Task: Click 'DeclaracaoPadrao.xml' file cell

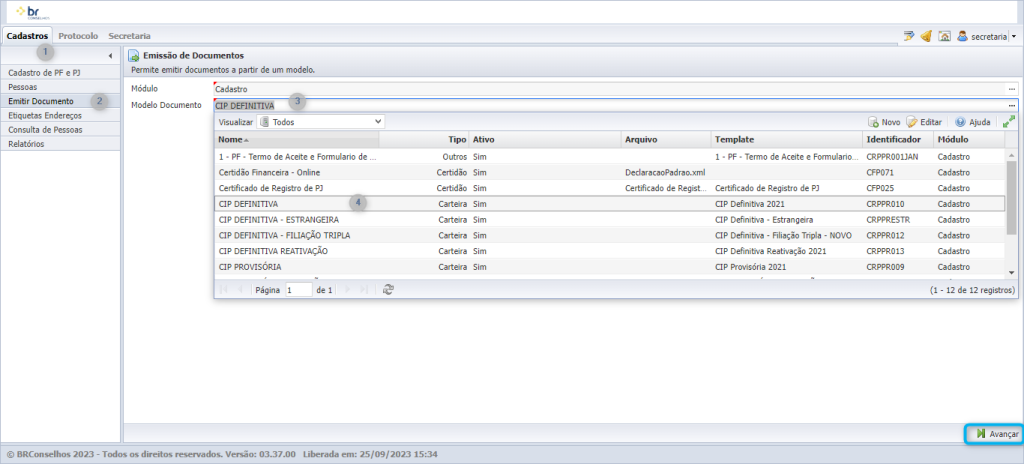Action: click(x=665, y=173)
